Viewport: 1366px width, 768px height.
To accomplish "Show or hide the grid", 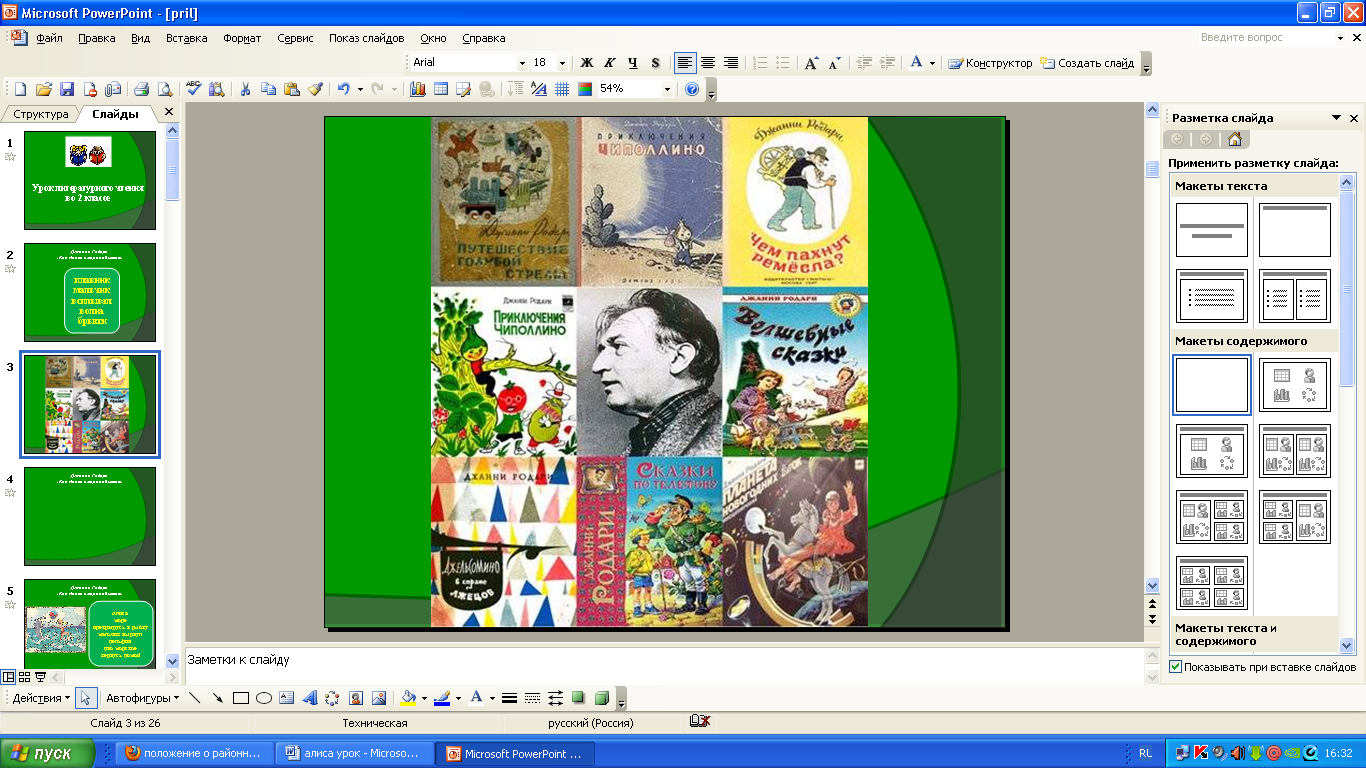I will (562, 89).
